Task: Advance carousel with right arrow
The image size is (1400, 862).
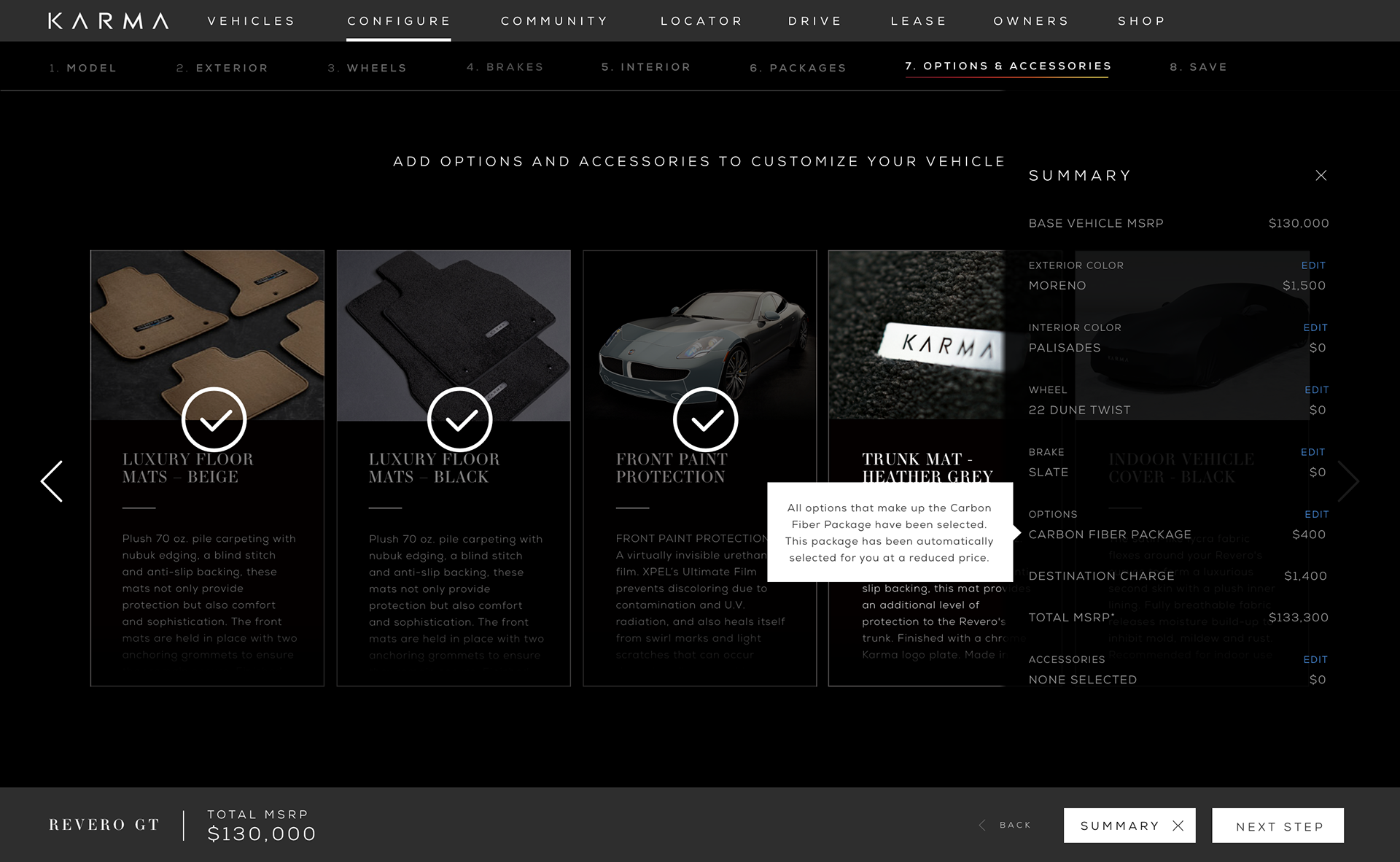Action: coord(1347,481)
